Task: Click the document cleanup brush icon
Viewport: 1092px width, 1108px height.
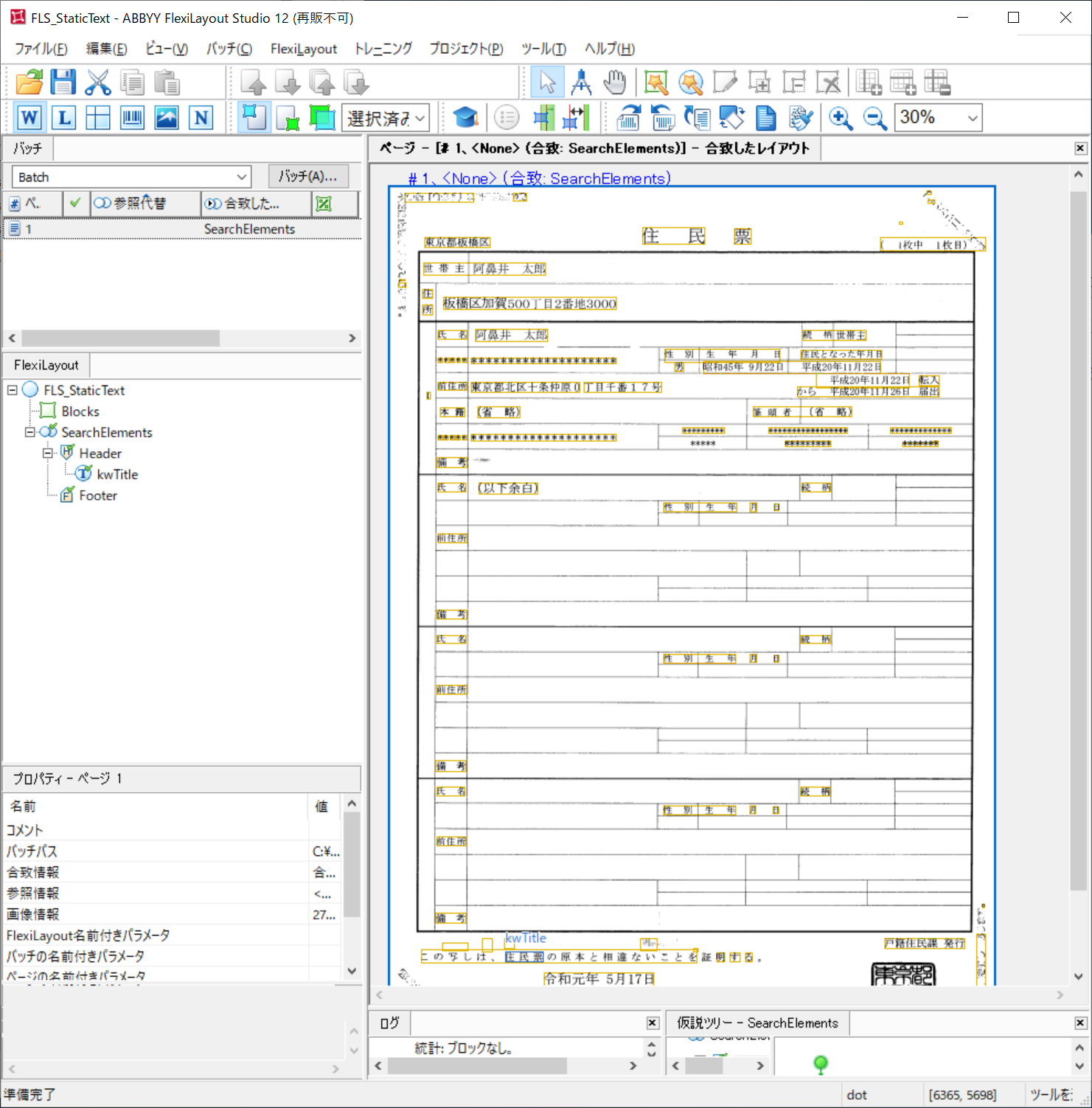Action: (x=801, y=117)
